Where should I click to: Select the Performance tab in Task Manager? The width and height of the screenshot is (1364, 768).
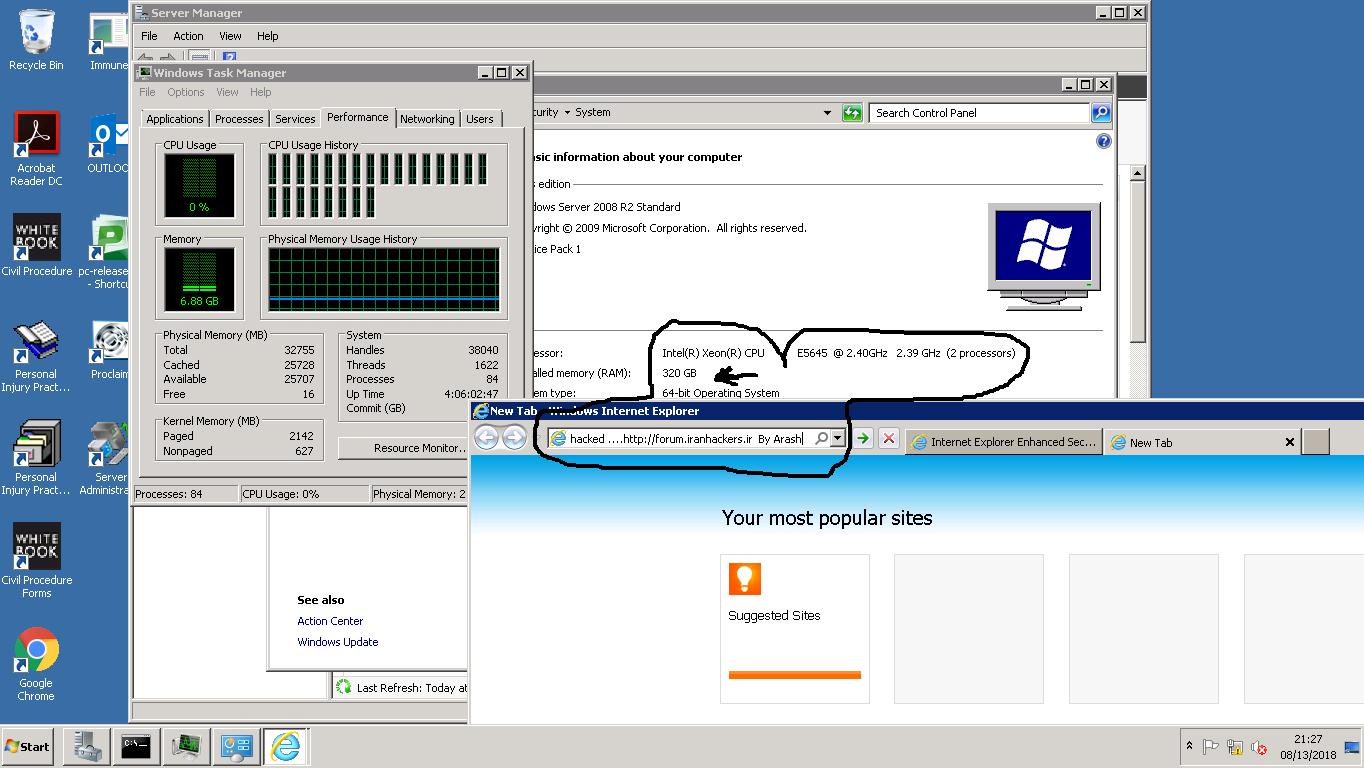(357, 117)
